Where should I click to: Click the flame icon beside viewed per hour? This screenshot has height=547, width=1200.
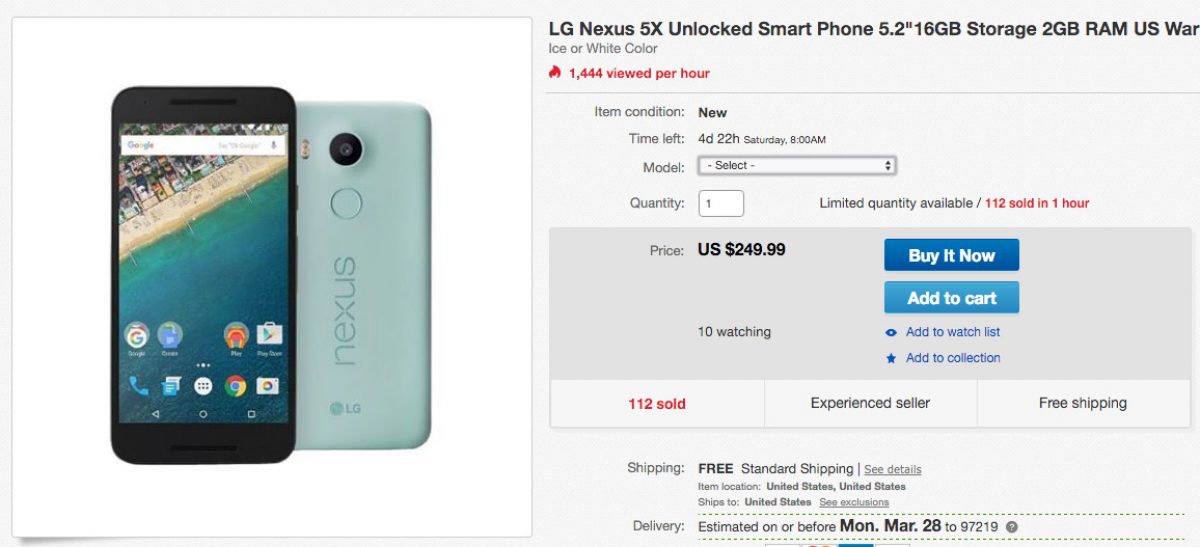(x=555, y=72)
